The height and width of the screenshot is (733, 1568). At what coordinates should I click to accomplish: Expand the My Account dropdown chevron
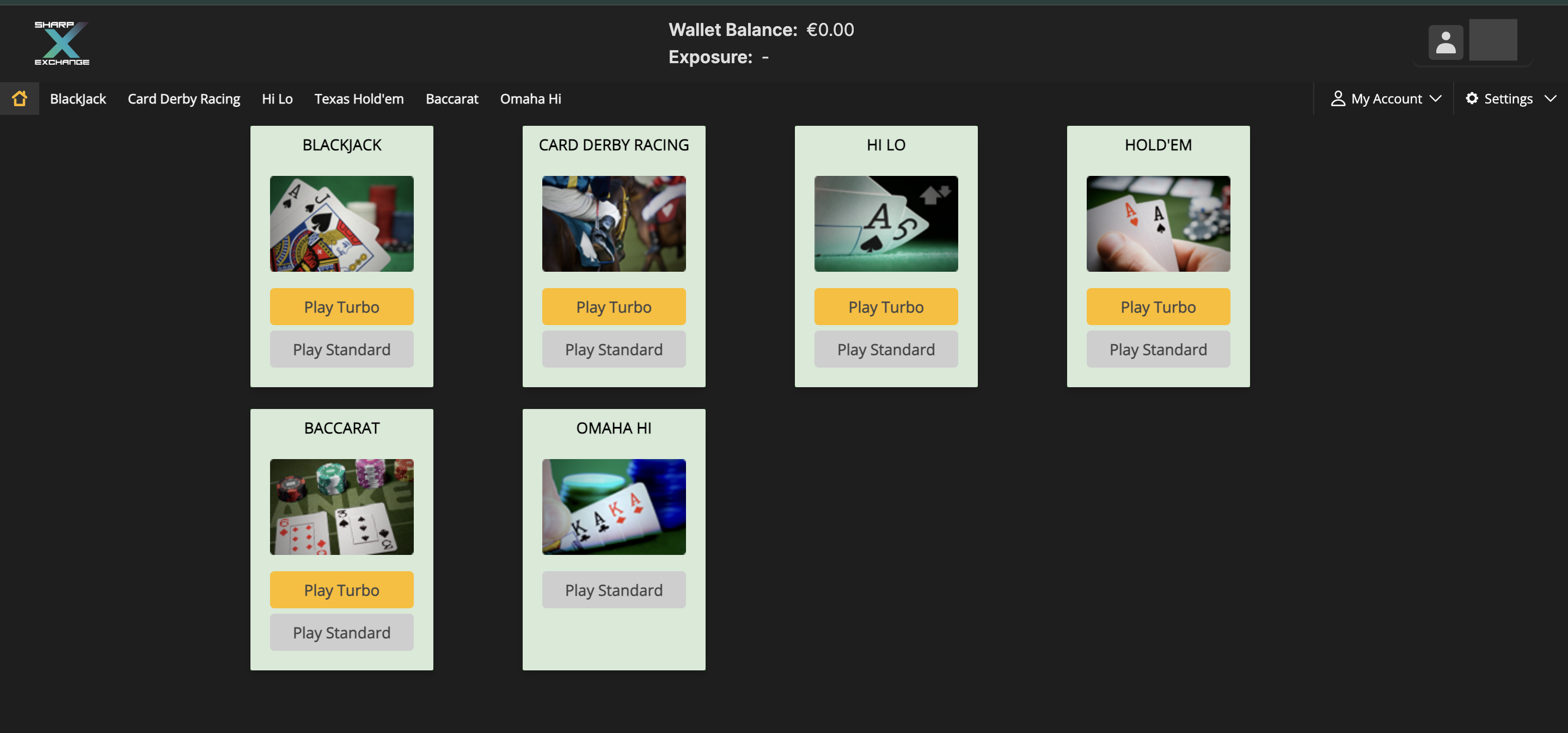(x=1435, y=99)
